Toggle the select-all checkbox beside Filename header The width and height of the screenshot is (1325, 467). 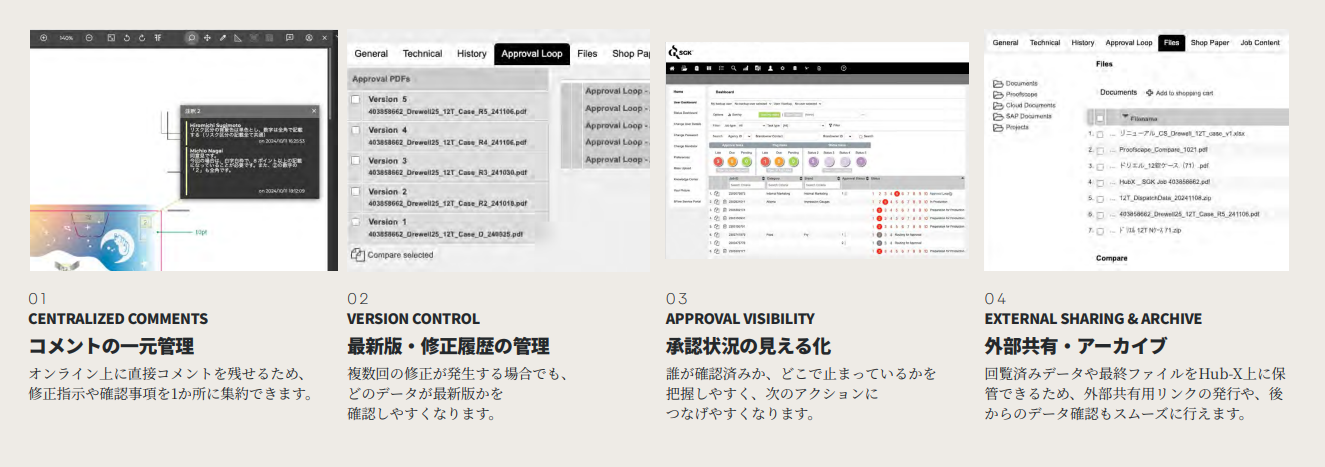[x=1100, y=118]
